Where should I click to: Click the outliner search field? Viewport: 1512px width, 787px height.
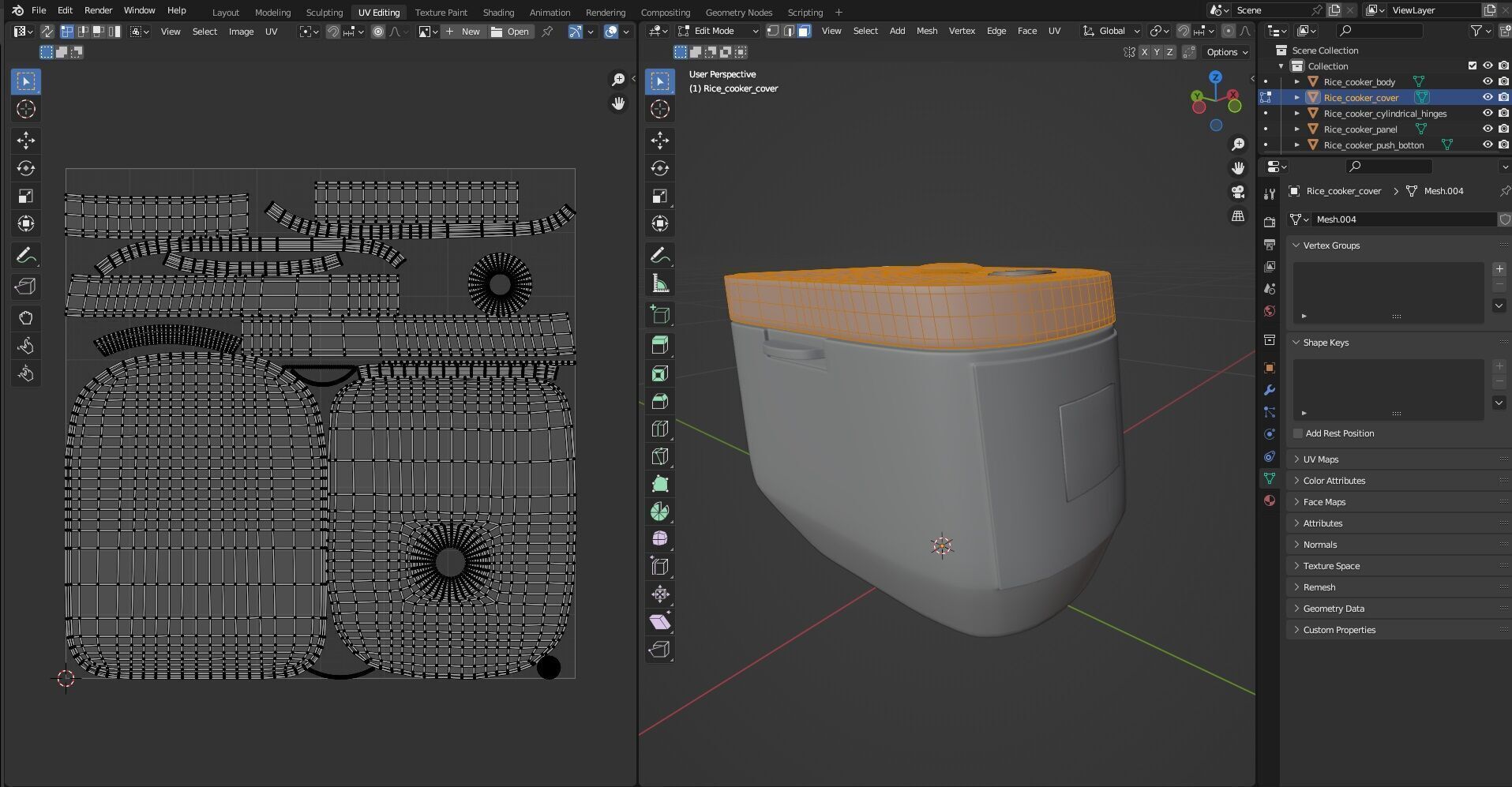coord(1380,31)
